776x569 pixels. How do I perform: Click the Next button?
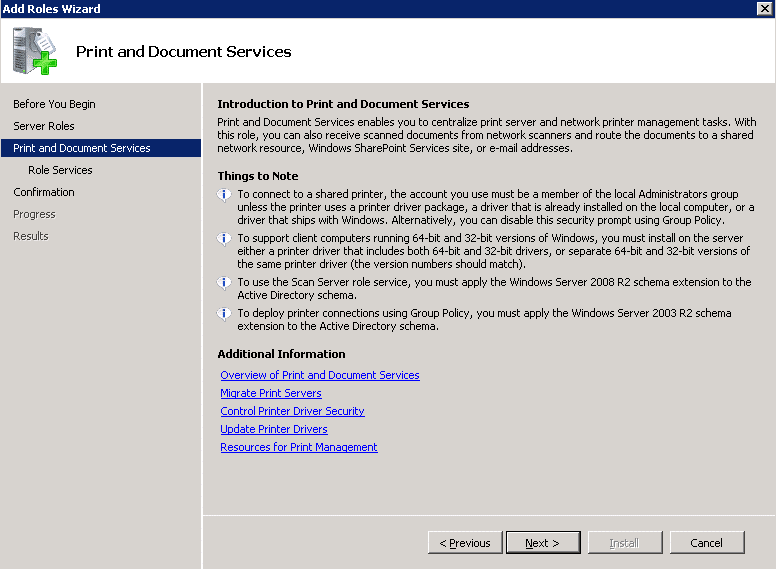coord(543,543)
